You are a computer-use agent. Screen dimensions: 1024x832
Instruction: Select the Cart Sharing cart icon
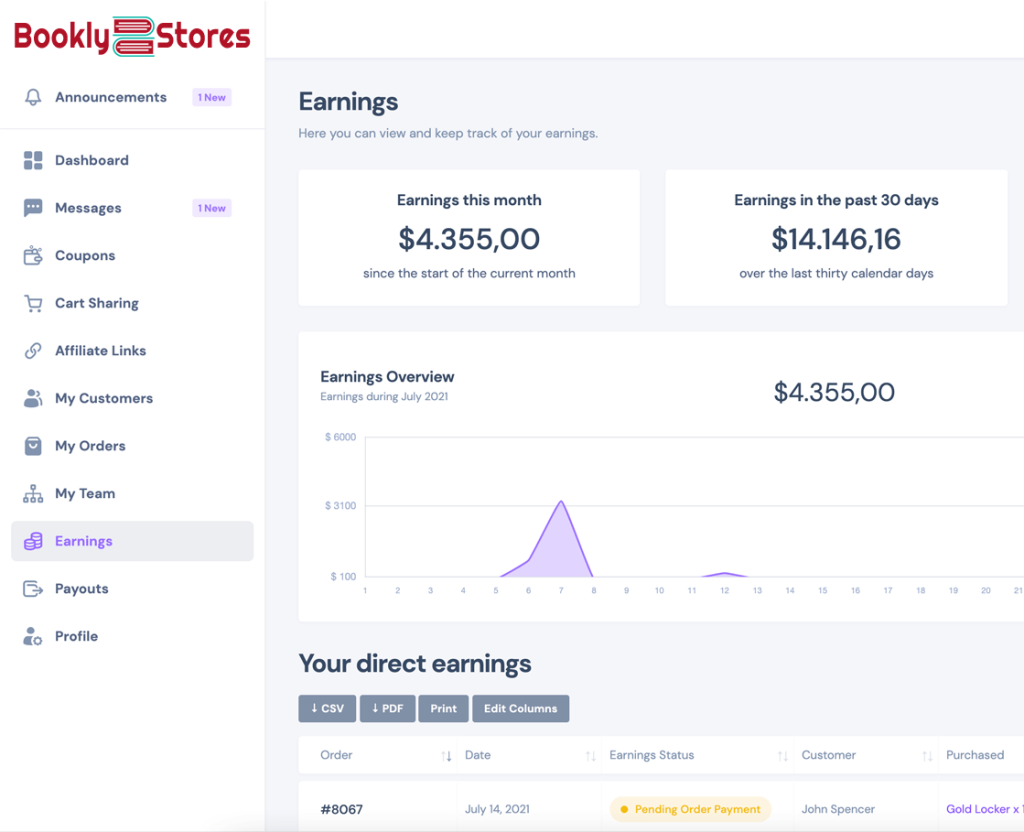point(32,303)
